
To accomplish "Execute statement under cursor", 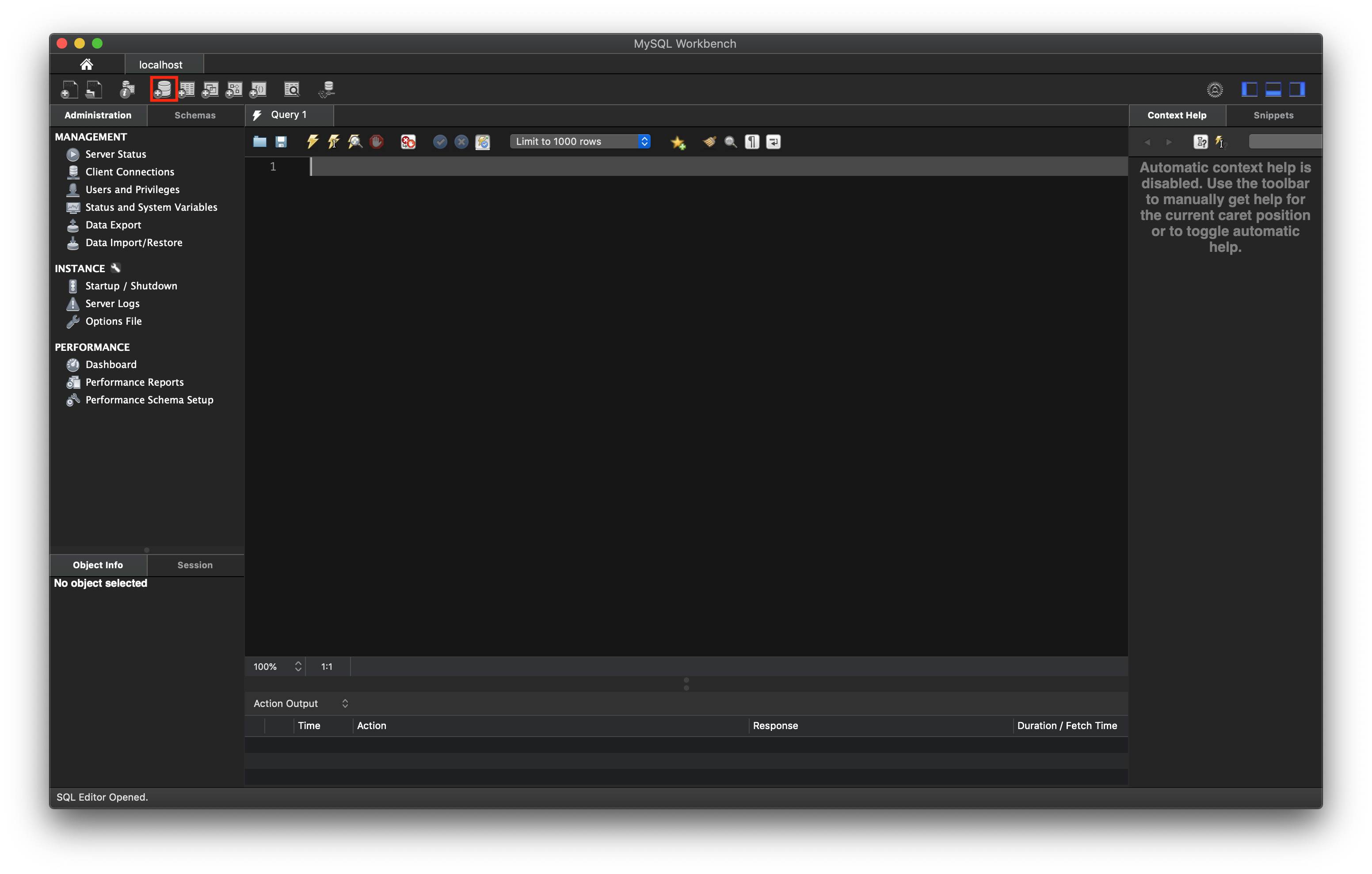I will (x=334, y=142).
